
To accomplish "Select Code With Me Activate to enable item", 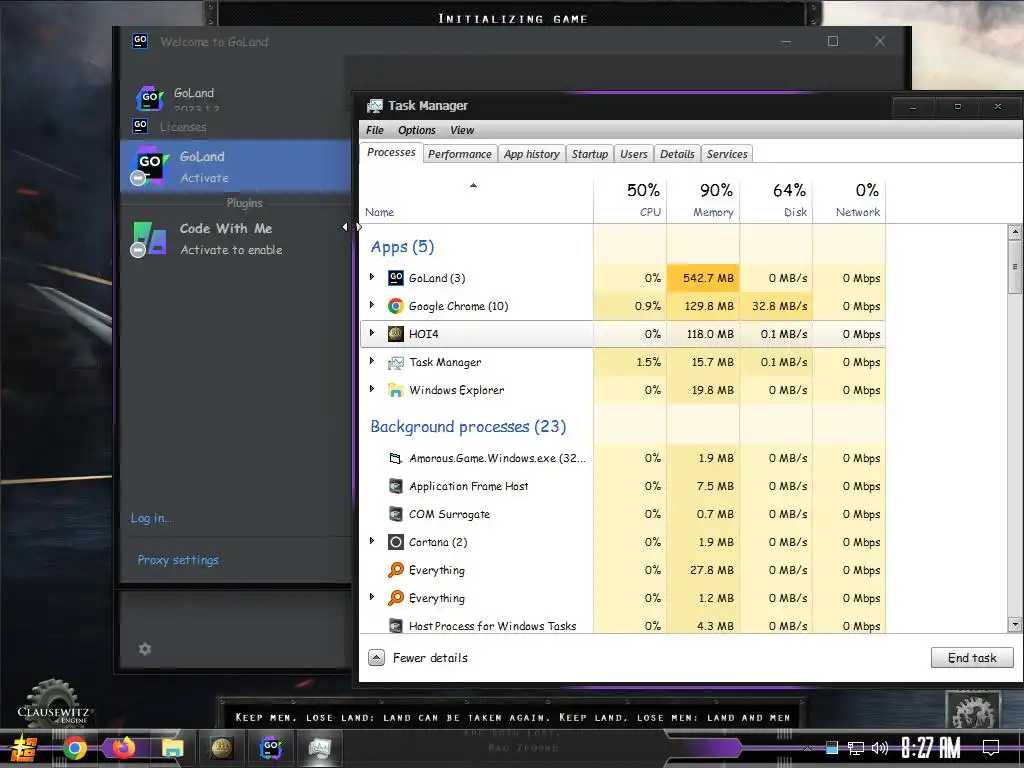I will pyautogui.click(x=236, y=238).
